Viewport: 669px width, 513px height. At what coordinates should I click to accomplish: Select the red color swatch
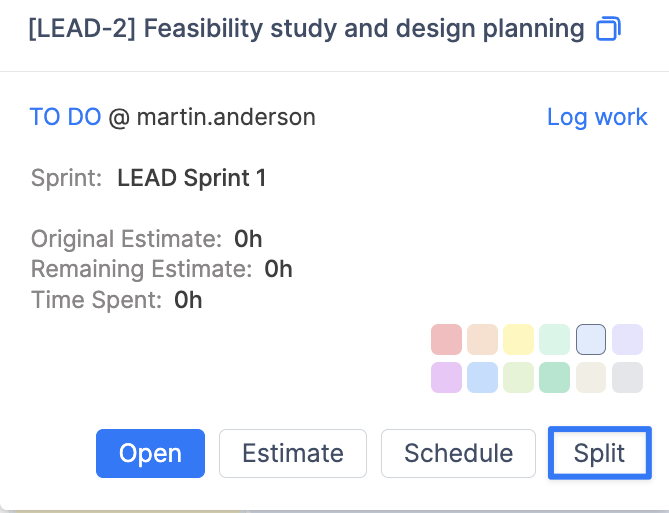coord(446,339)
